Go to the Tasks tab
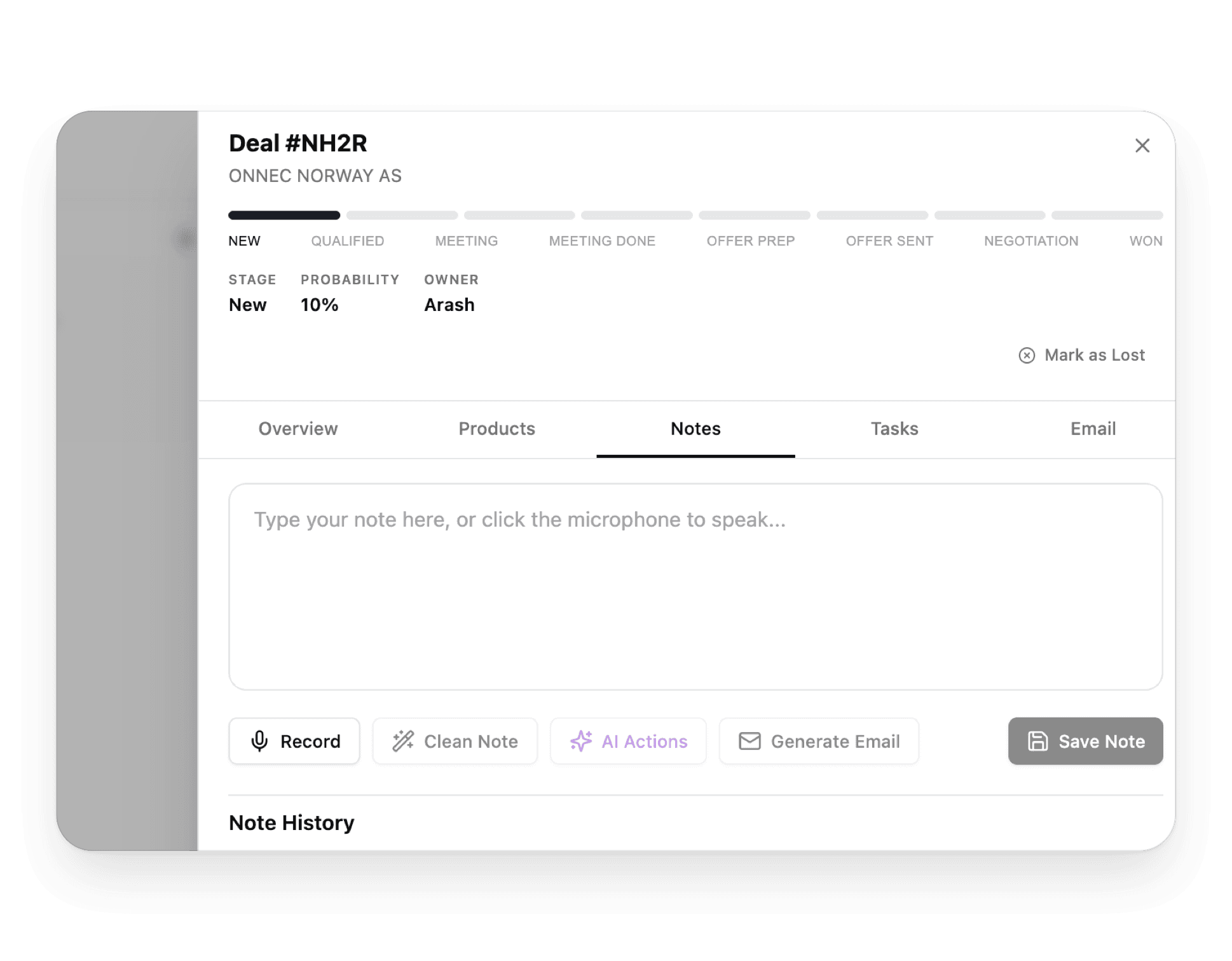 coord(894,429)
